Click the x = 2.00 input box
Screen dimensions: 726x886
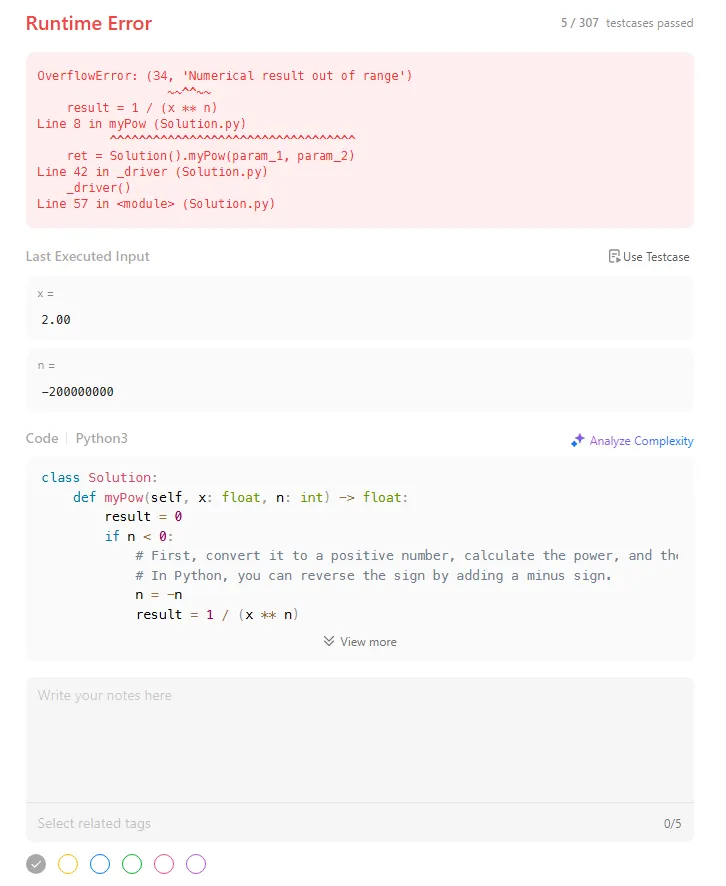click(359, 308)
